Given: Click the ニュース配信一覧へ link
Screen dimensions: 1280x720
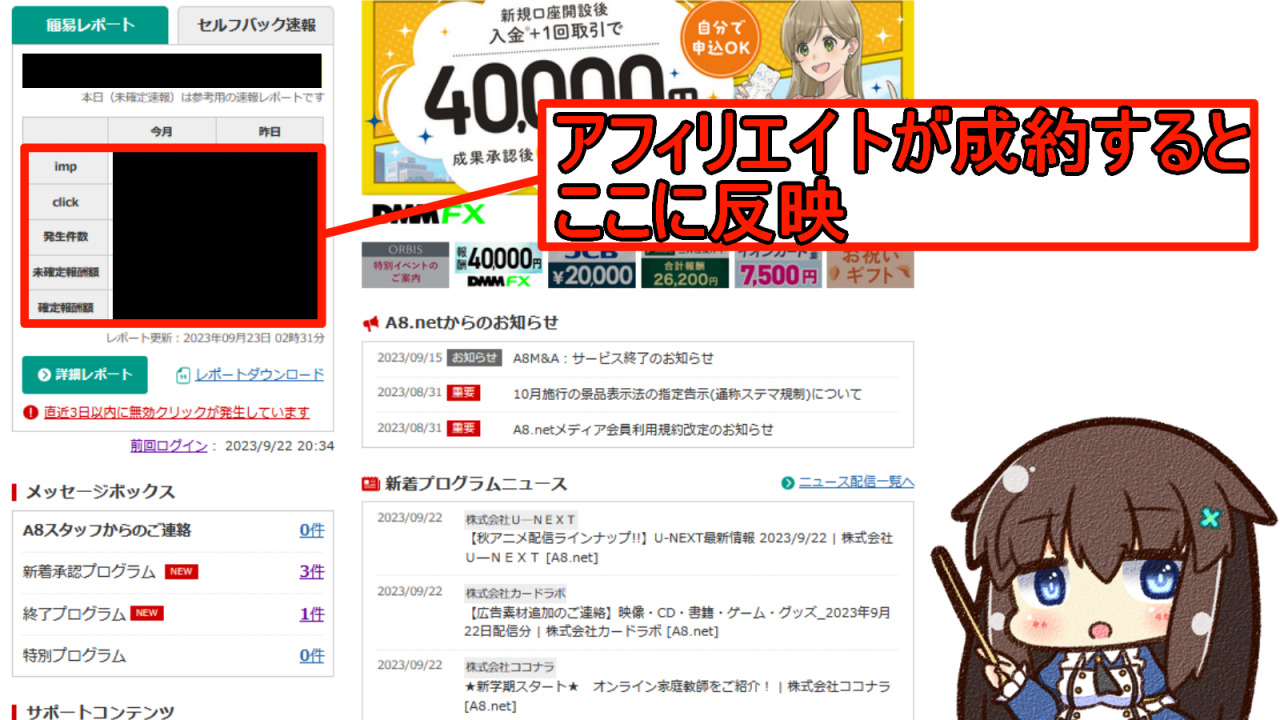Looking at the screenshot, I should pyautogui.click(x=856, y=482).
